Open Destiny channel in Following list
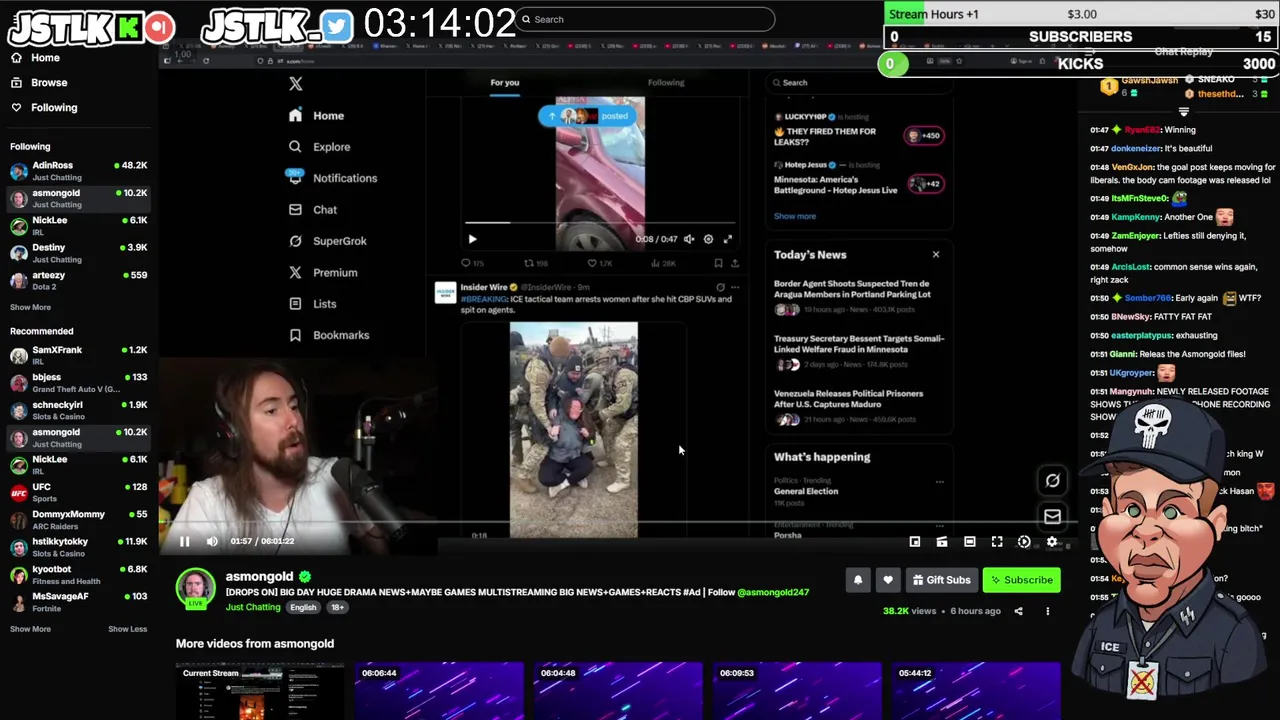1280x720 pixels. 79,253
